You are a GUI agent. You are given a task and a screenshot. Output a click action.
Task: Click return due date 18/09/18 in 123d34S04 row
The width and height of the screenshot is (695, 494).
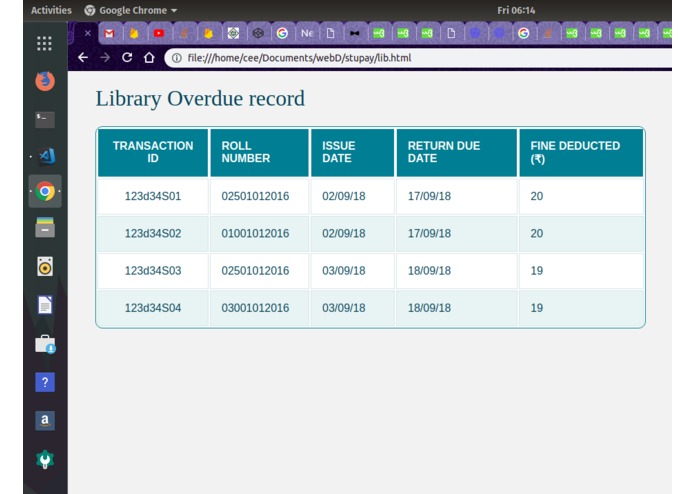click(429, 308)
